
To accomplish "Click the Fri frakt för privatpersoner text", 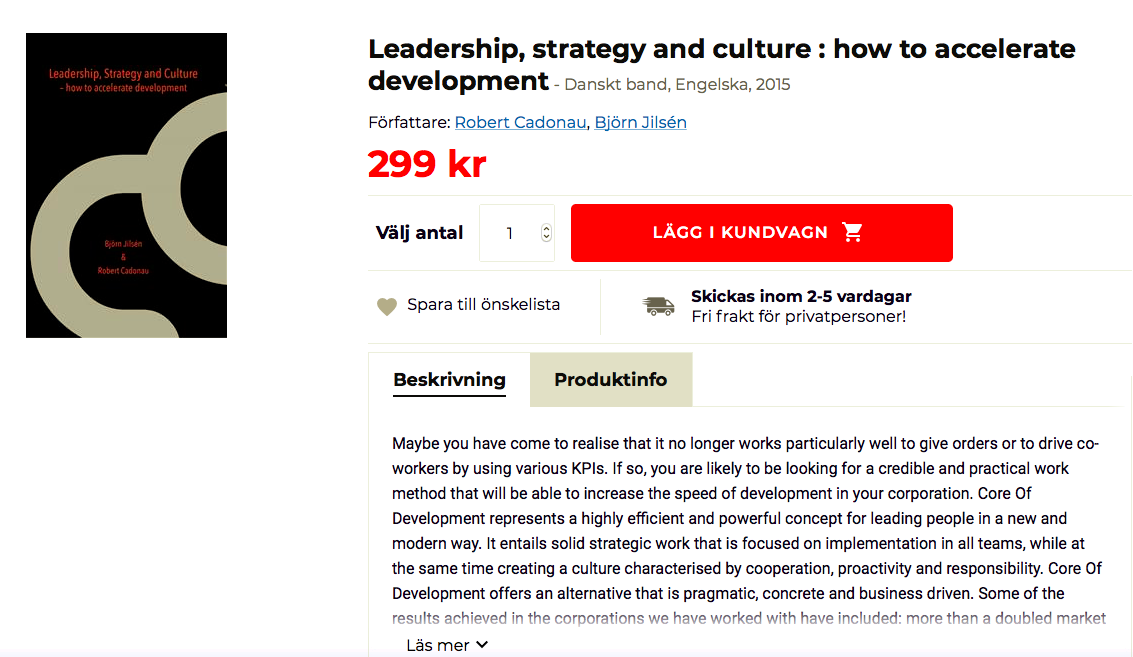I will 798,317.
